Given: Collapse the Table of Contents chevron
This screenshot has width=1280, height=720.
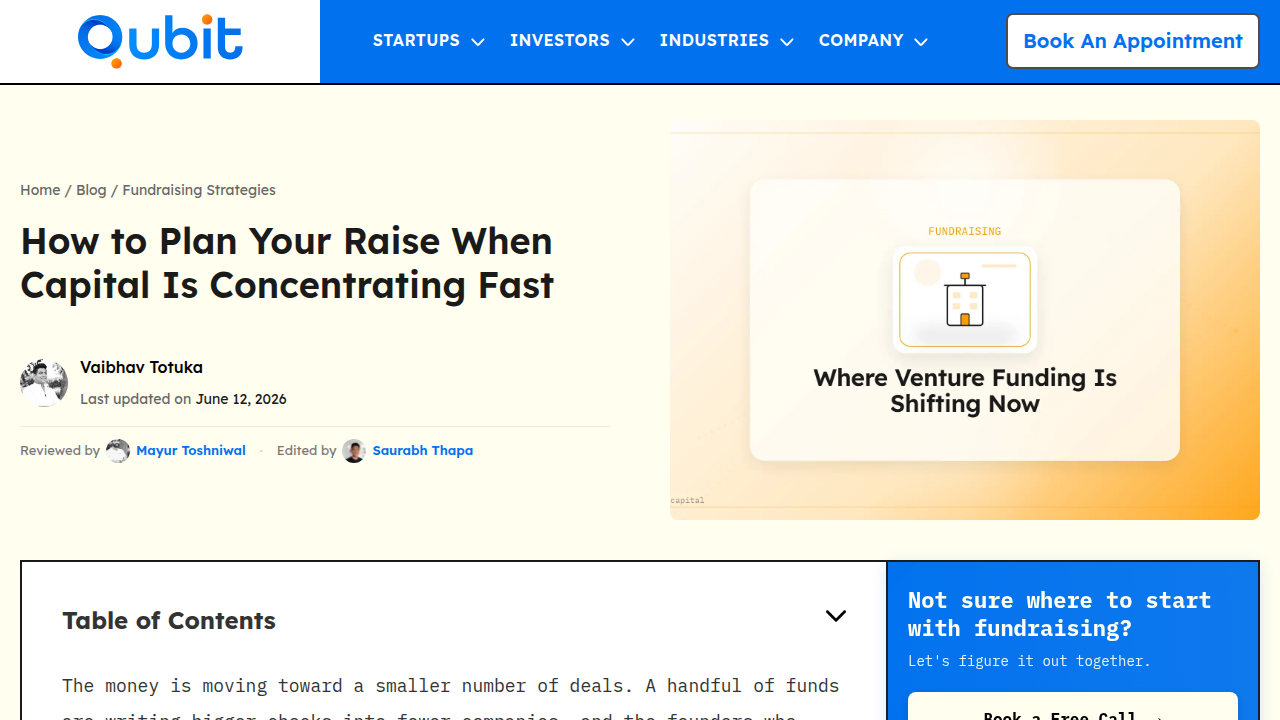Looking at the screenshot, I should (836, 616).
